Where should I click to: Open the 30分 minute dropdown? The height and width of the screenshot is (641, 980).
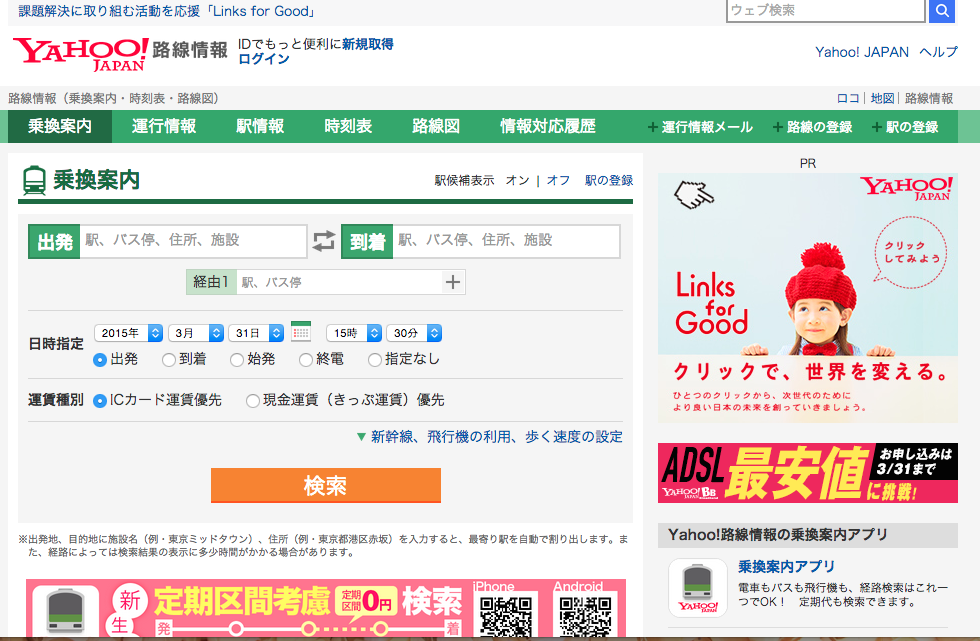pos(414,333)
